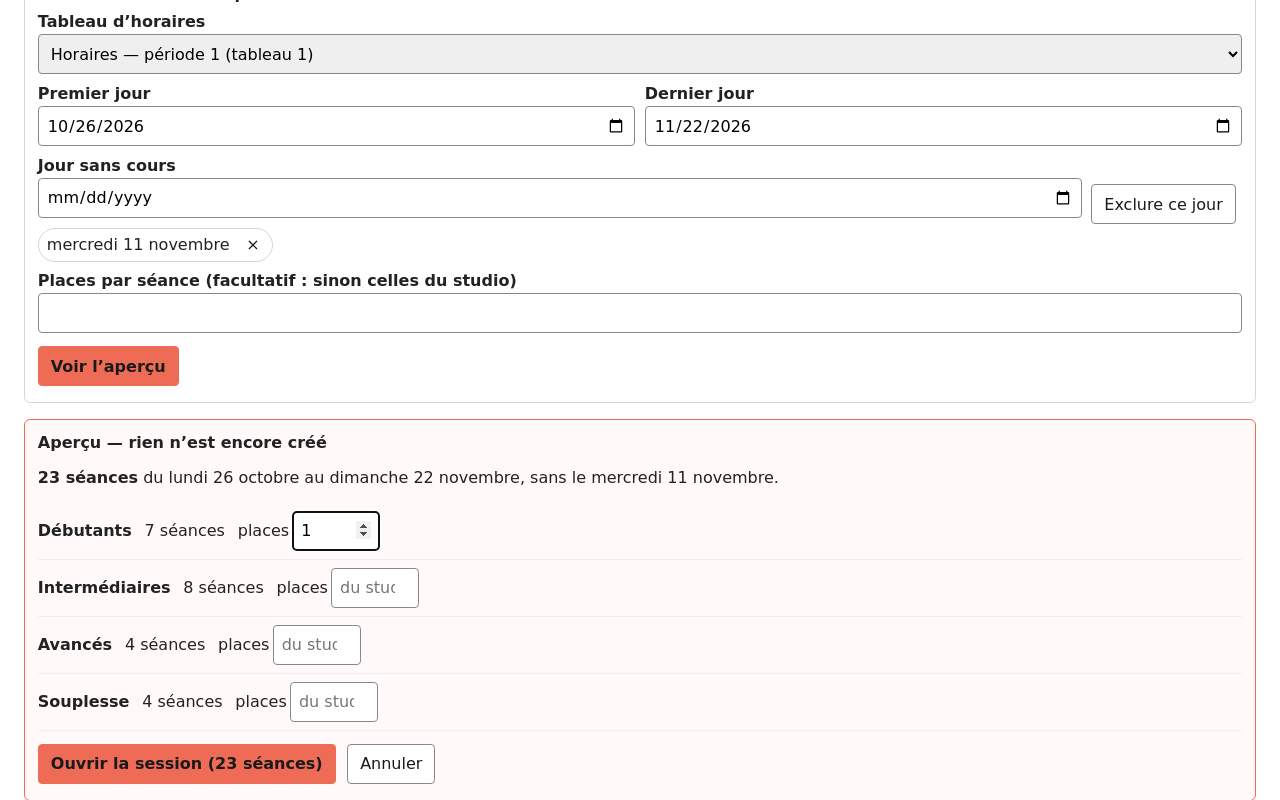Focus the Places par séance field

pyautogui.click(x=640, y=313)
